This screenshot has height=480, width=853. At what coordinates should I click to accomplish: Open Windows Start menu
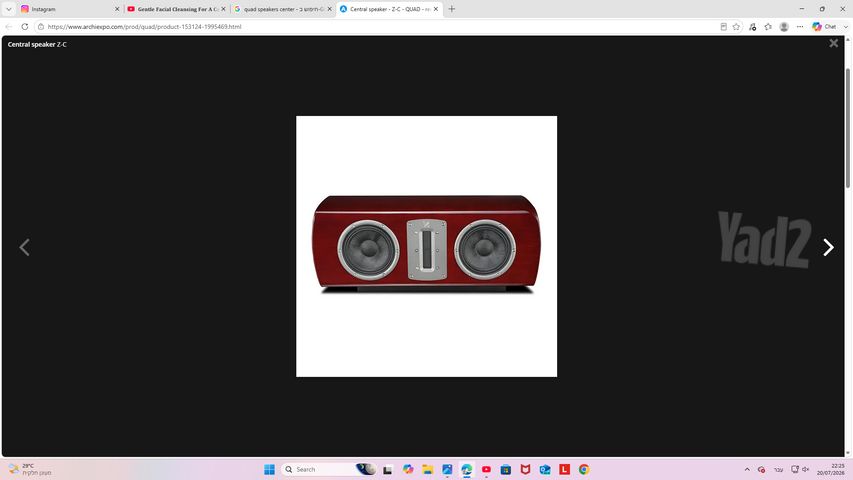tap(269, 469)
